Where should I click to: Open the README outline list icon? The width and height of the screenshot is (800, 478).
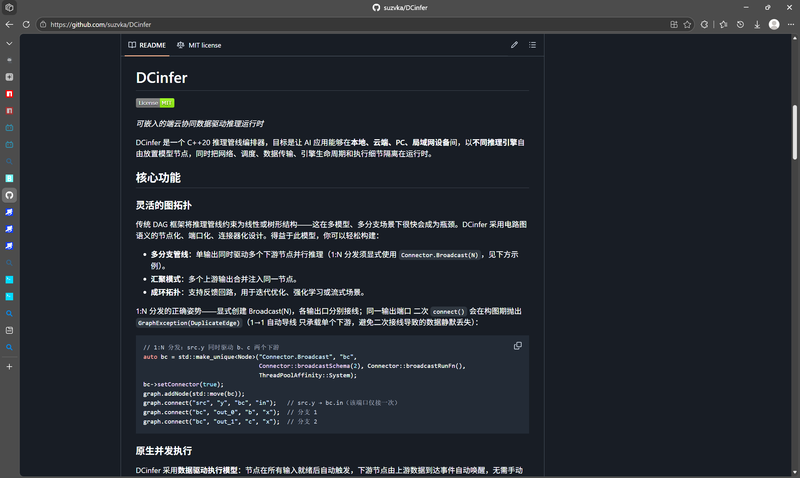532,45
